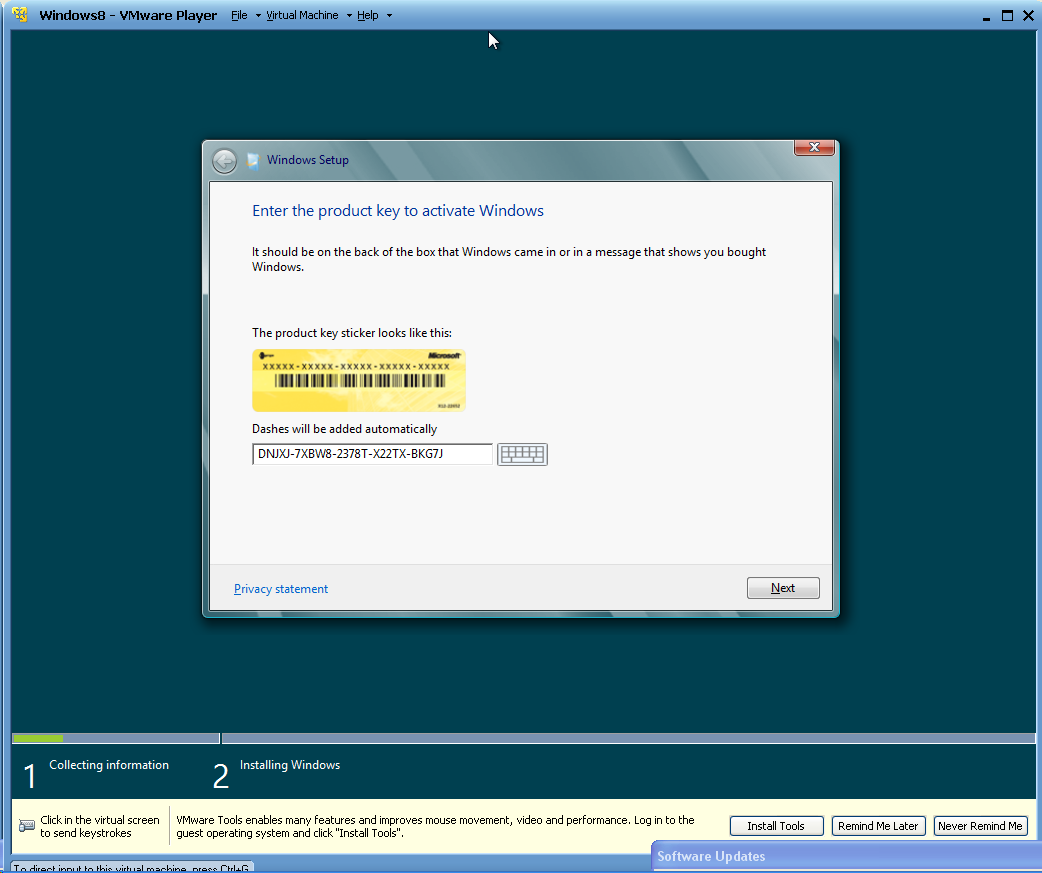Screen dimensions: 1042x873
Task: Expand the File menu dropdown arrow
Action: [258, 16]
